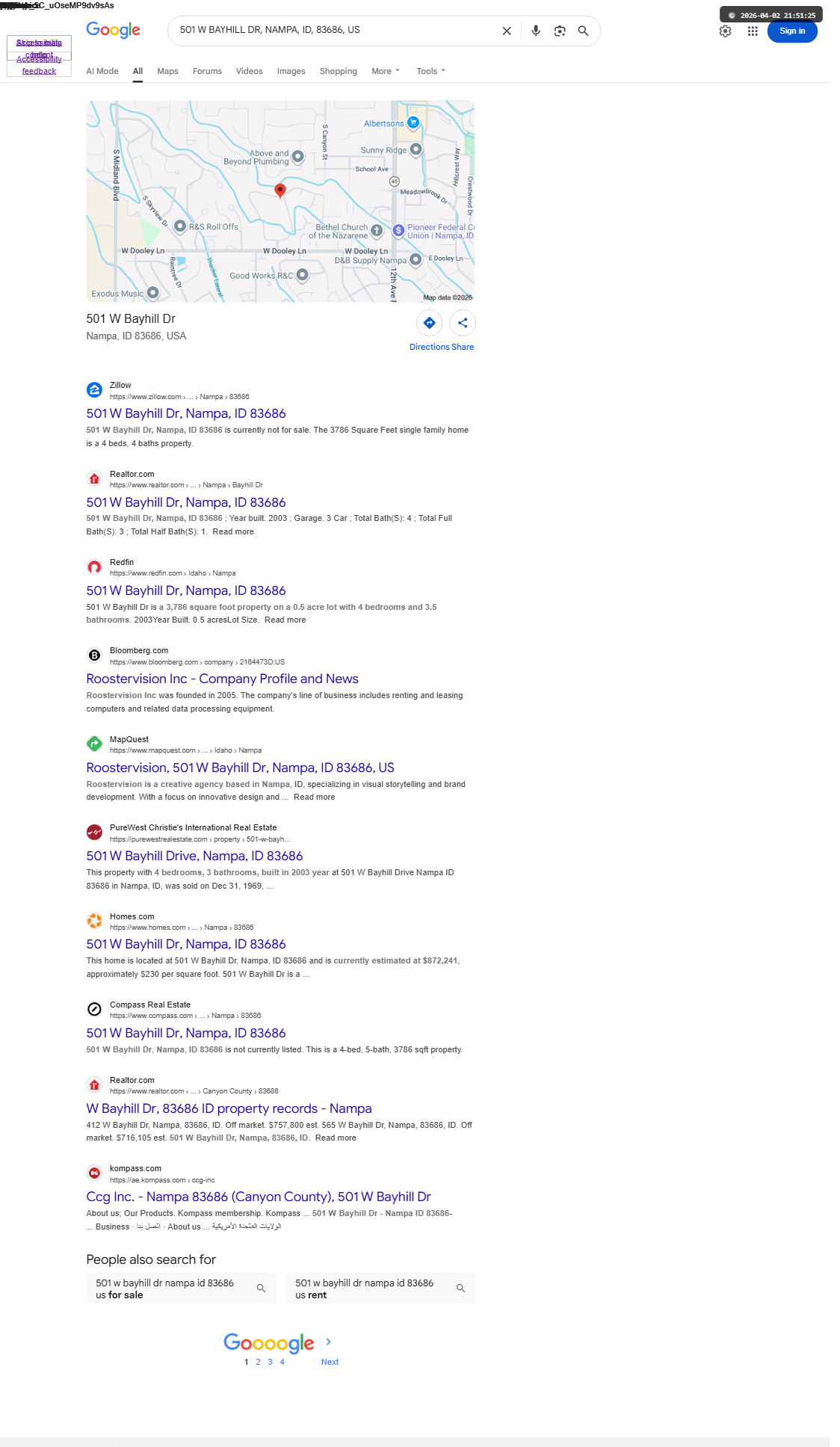The image size is (840, 1447).
Task: Search '501 w bayhill dr ... for sale' suggestion
Action: coord(181,1289)
